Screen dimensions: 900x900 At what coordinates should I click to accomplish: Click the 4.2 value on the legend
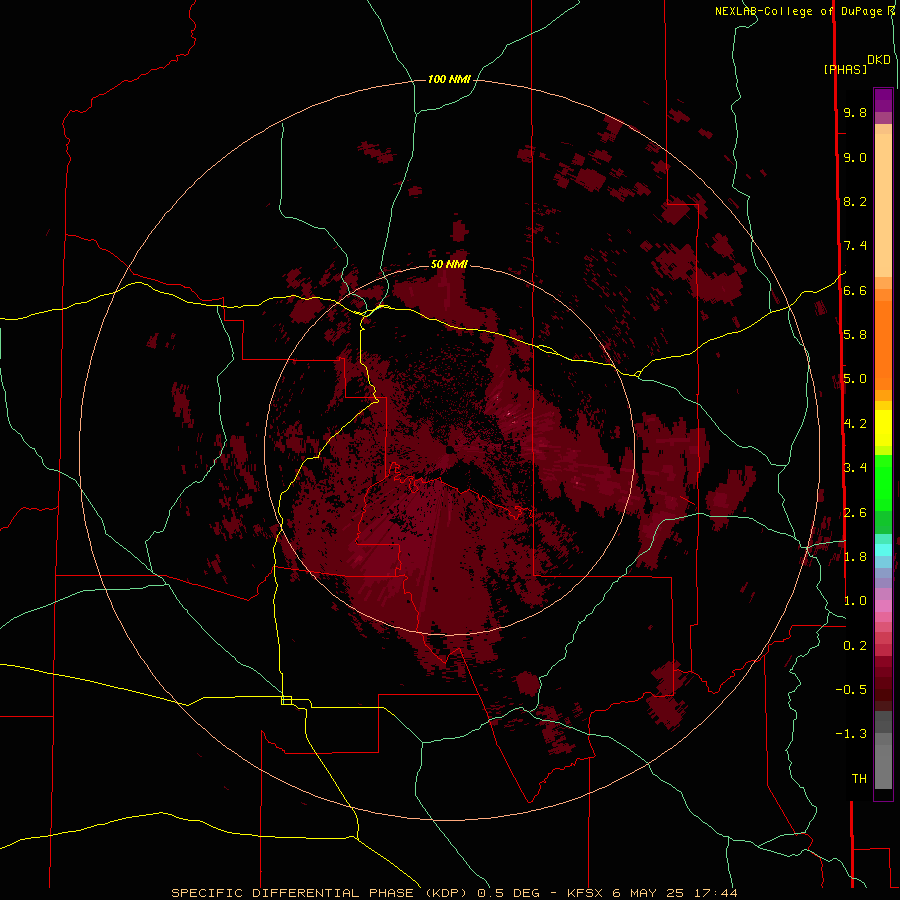point(855,424)
